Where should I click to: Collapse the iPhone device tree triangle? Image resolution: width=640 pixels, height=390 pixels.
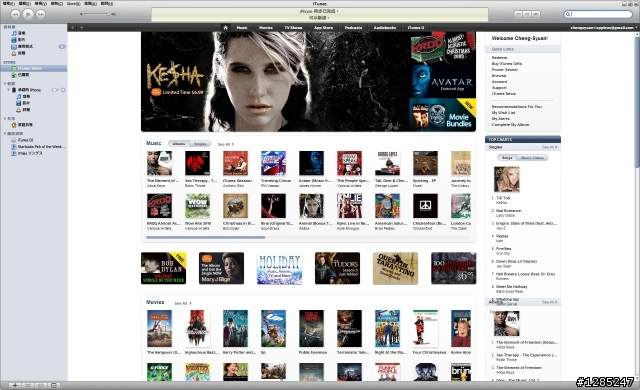tap(9, 90)
